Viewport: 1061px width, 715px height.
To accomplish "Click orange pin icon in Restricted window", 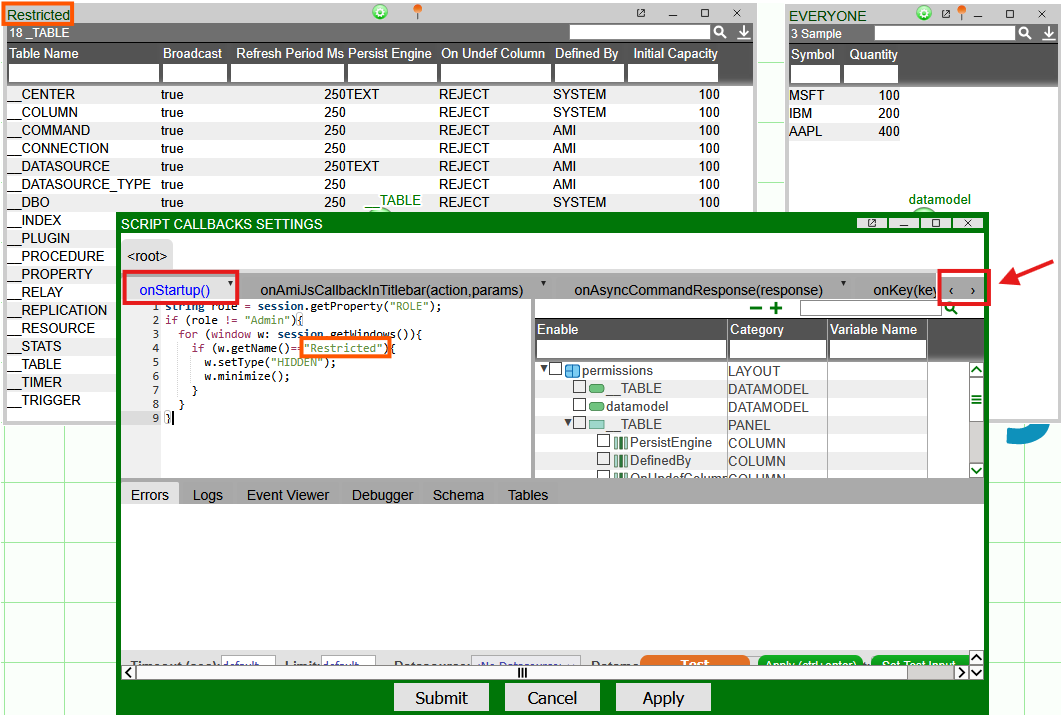I will coord(418,12).
